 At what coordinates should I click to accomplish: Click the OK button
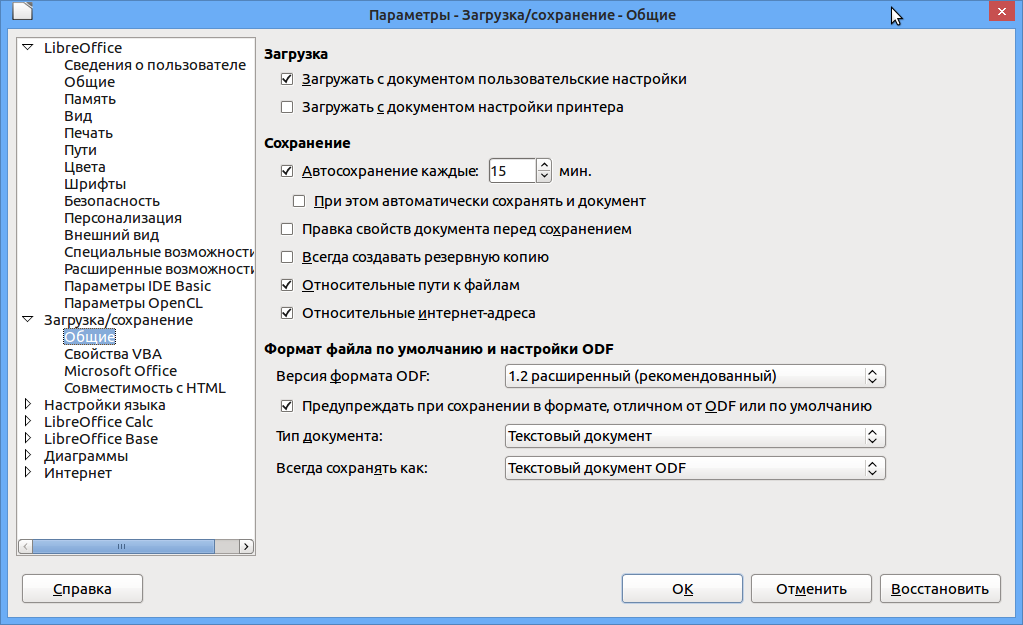pos(682,589)
